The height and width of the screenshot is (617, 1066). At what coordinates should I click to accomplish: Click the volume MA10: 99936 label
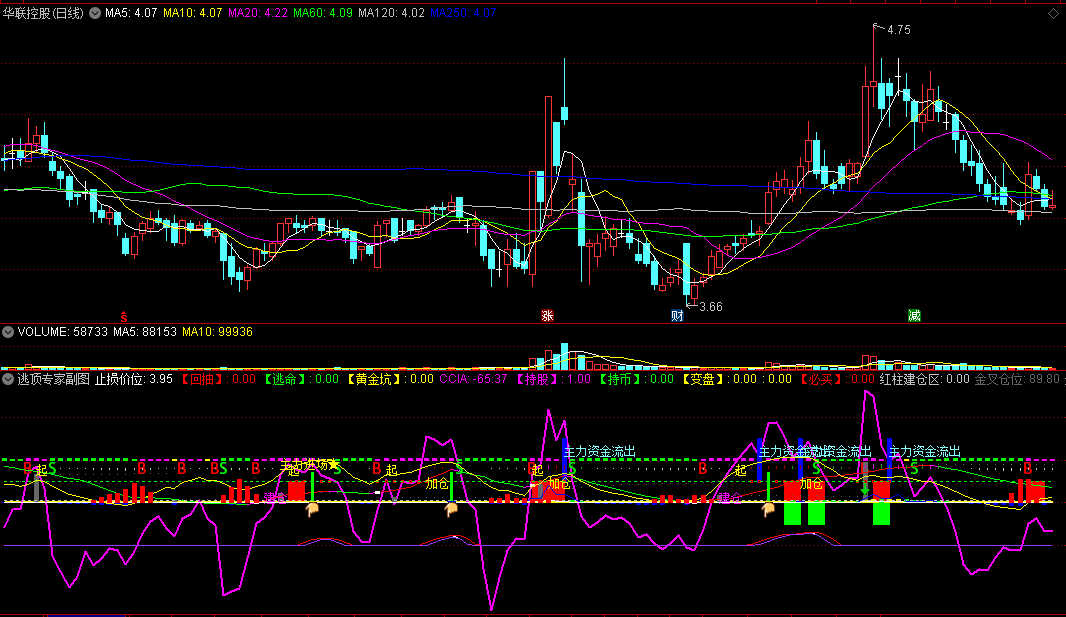point(218,332)
